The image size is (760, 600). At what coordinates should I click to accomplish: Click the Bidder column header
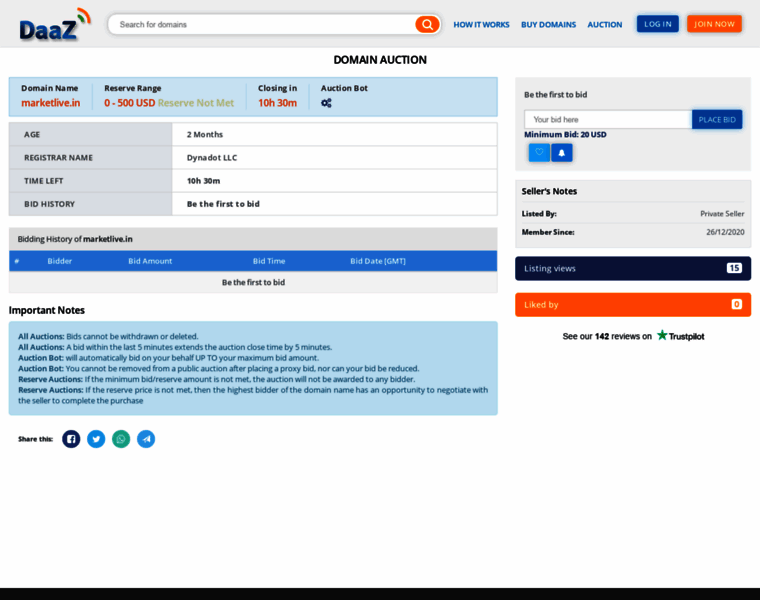click(60, 261)
